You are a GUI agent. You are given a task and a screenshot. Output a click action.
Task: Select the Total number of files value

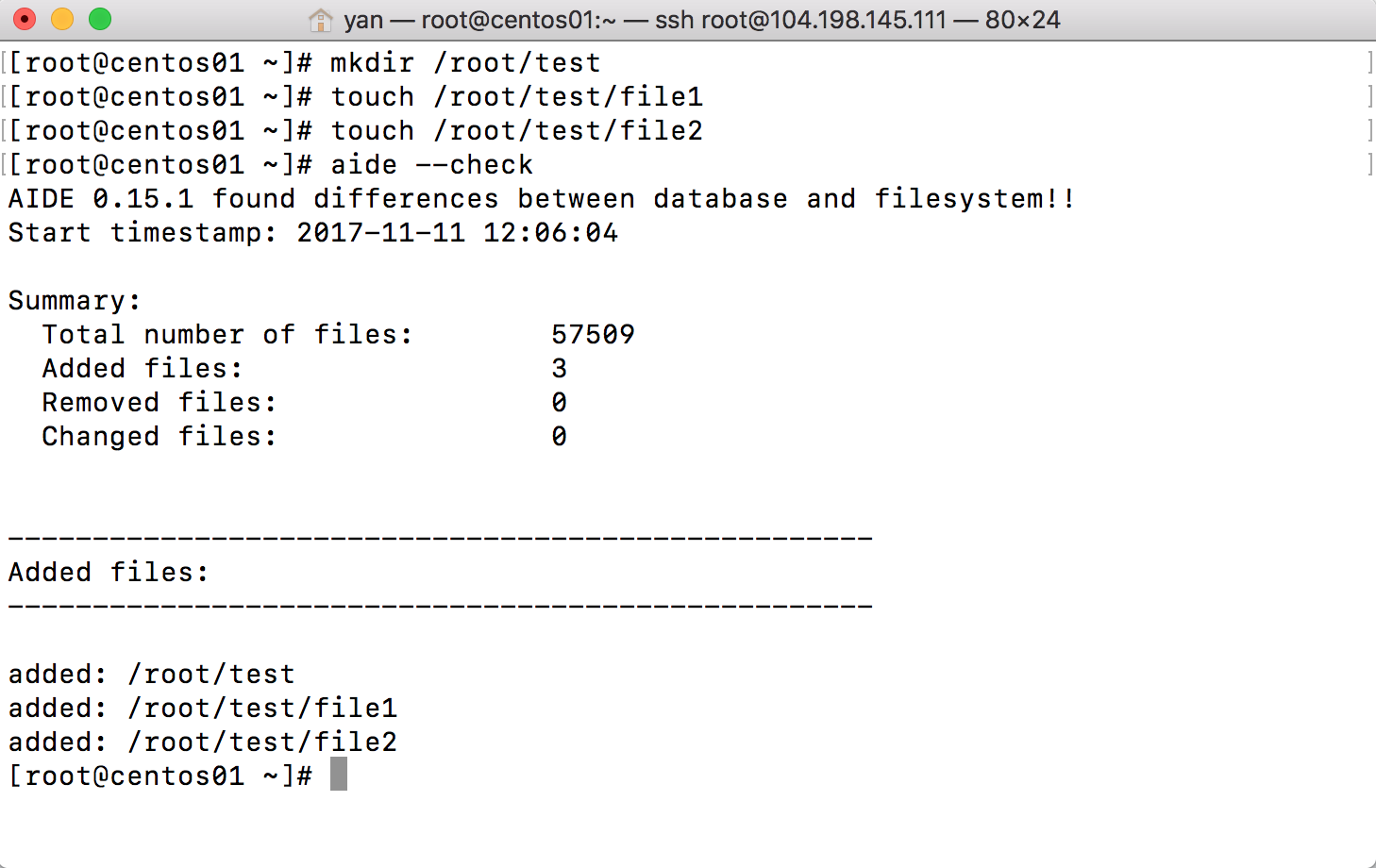pos(594,334)
